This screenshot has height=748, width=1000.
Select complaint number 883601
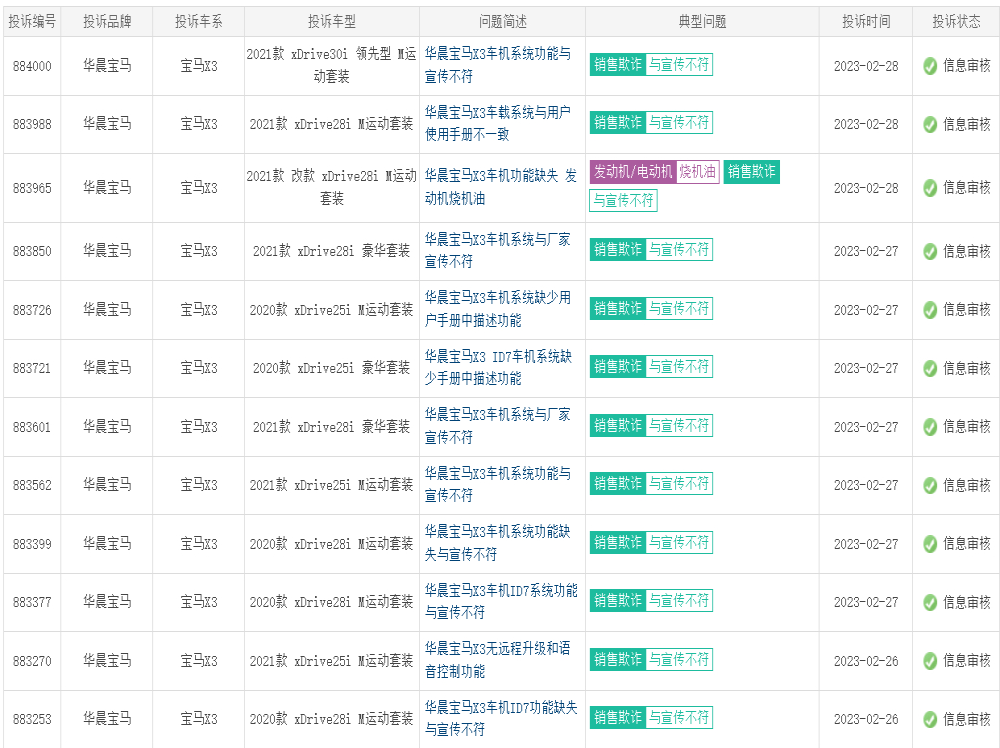pos(32,427)
